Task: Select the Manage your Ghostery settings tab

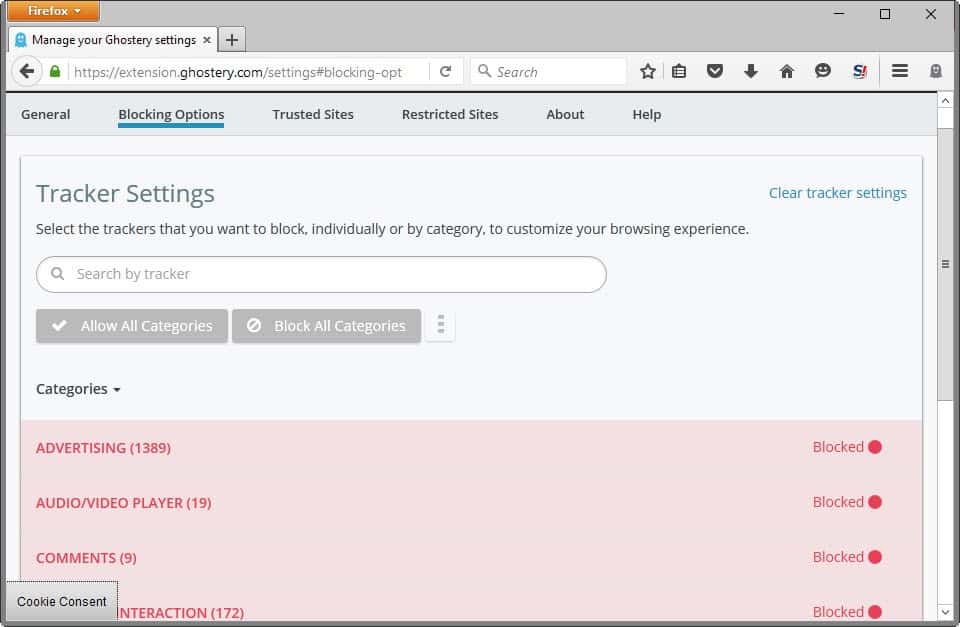Action: 113,40
